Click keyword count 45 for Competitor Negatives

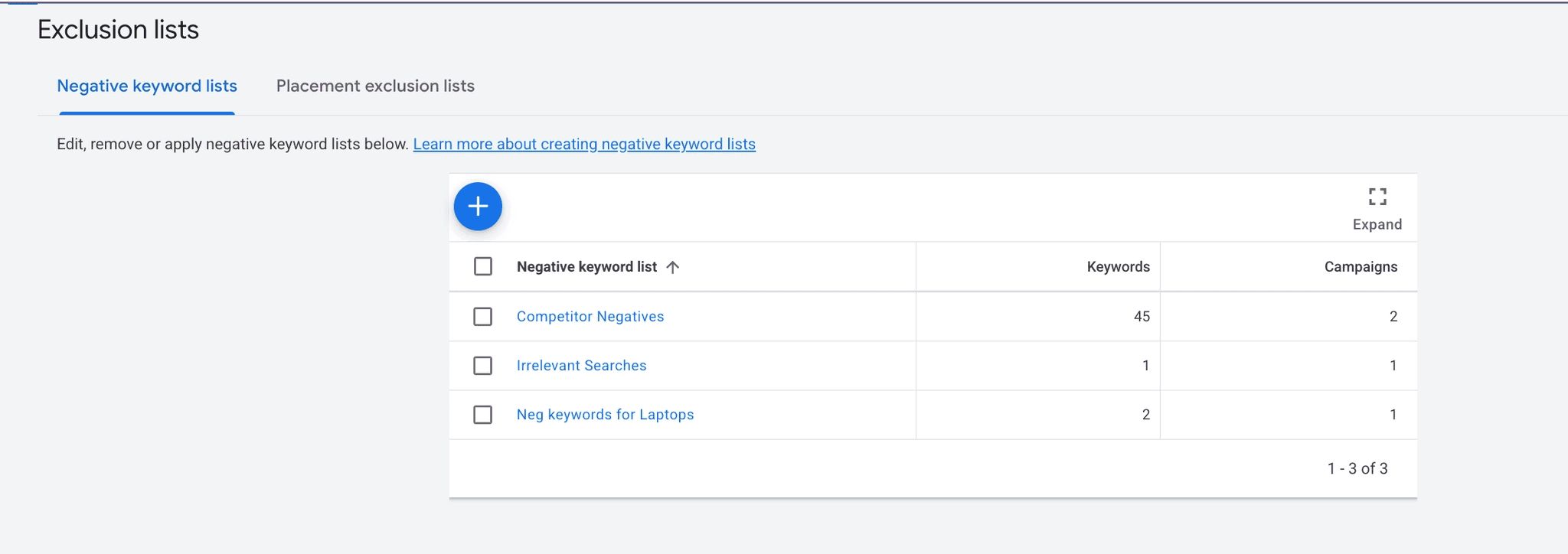click(x=1142, y=317)
